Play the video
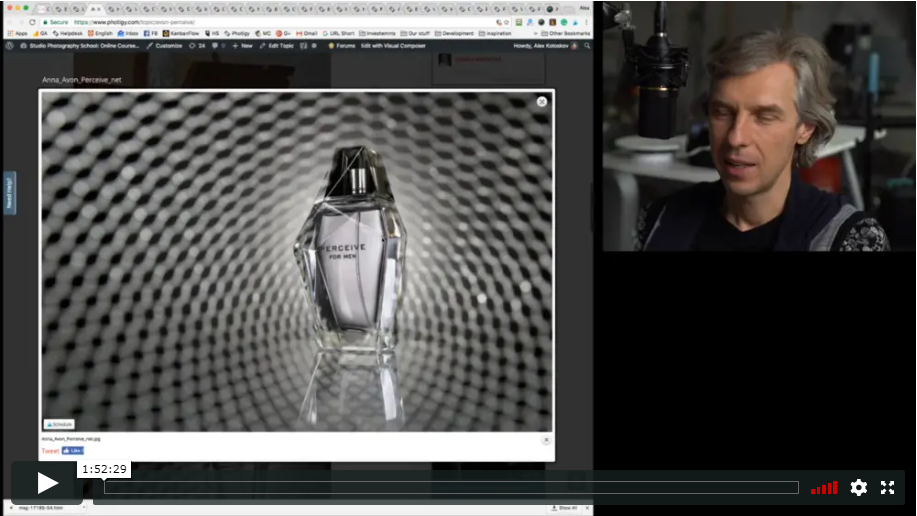 point(47,483)
